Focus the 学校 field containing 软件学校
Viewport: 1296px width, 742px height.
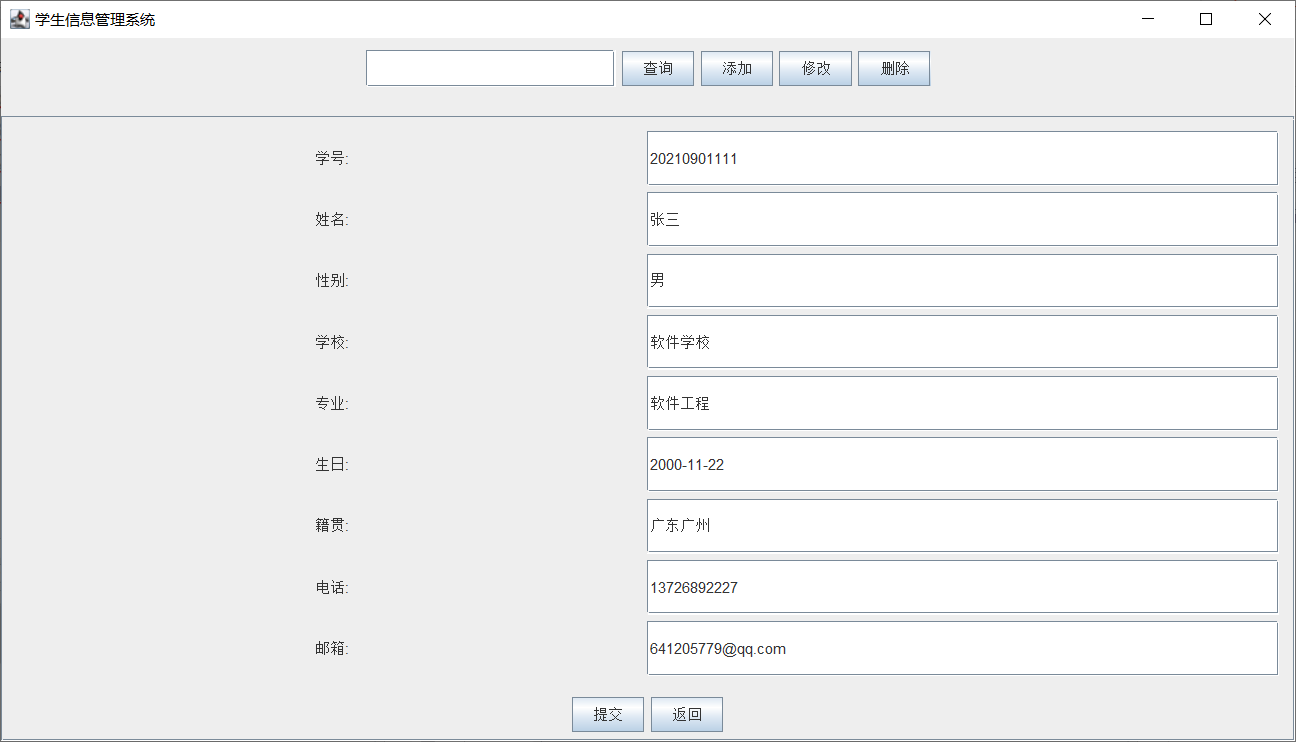click(962, 342)
